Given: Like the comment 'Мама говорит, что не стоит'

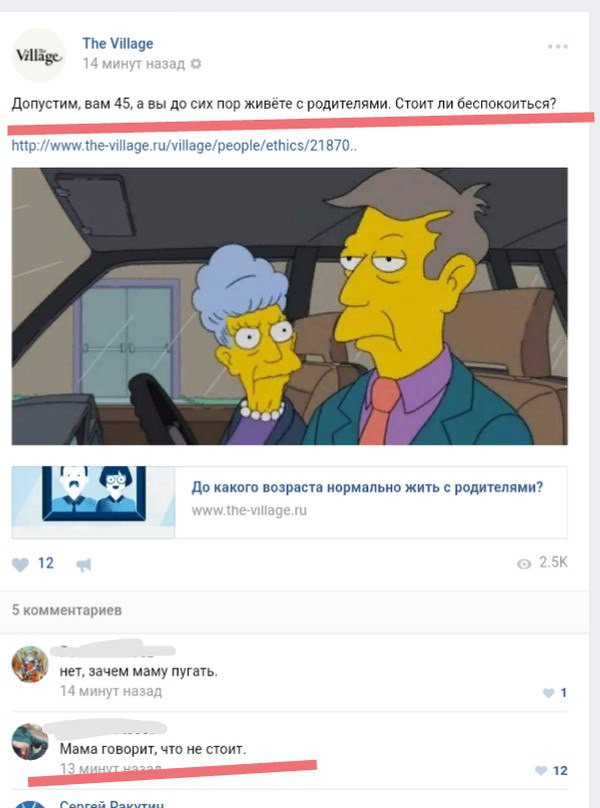Looking at the screenshot, I should click(541, 771).
